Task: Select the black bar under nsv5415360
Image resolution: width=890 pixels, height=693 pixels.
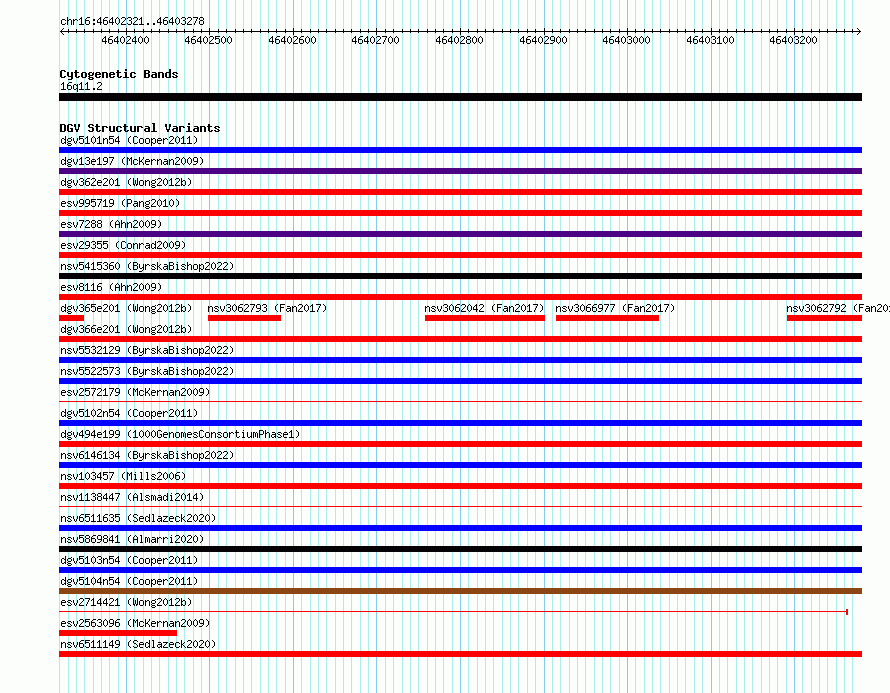Action: coord(460,276)
